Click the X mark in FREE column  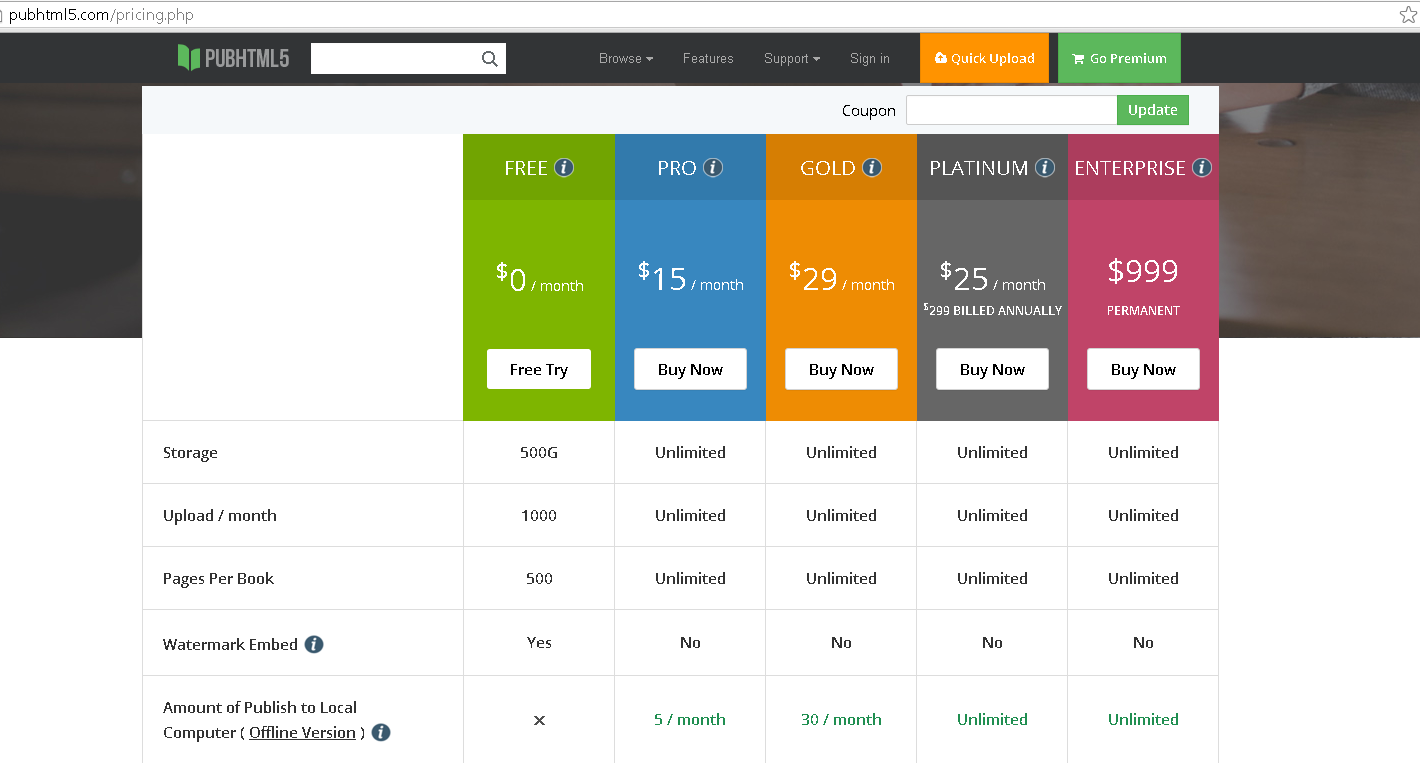(539, 720)
